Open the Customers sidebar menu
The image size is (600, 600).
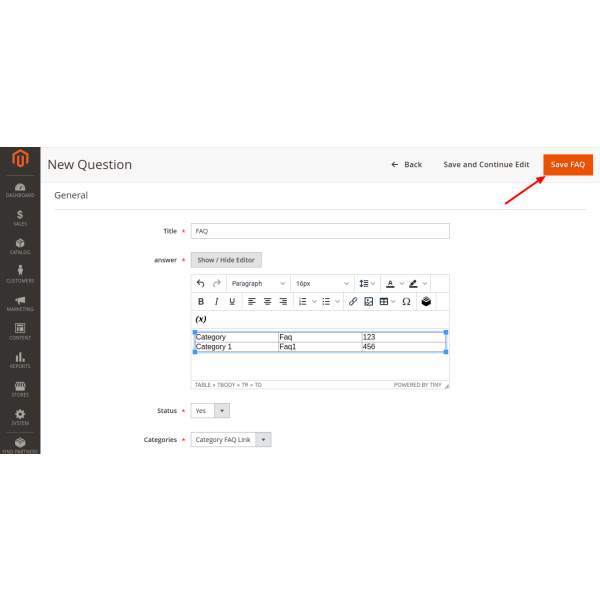(x=20, y=275)
